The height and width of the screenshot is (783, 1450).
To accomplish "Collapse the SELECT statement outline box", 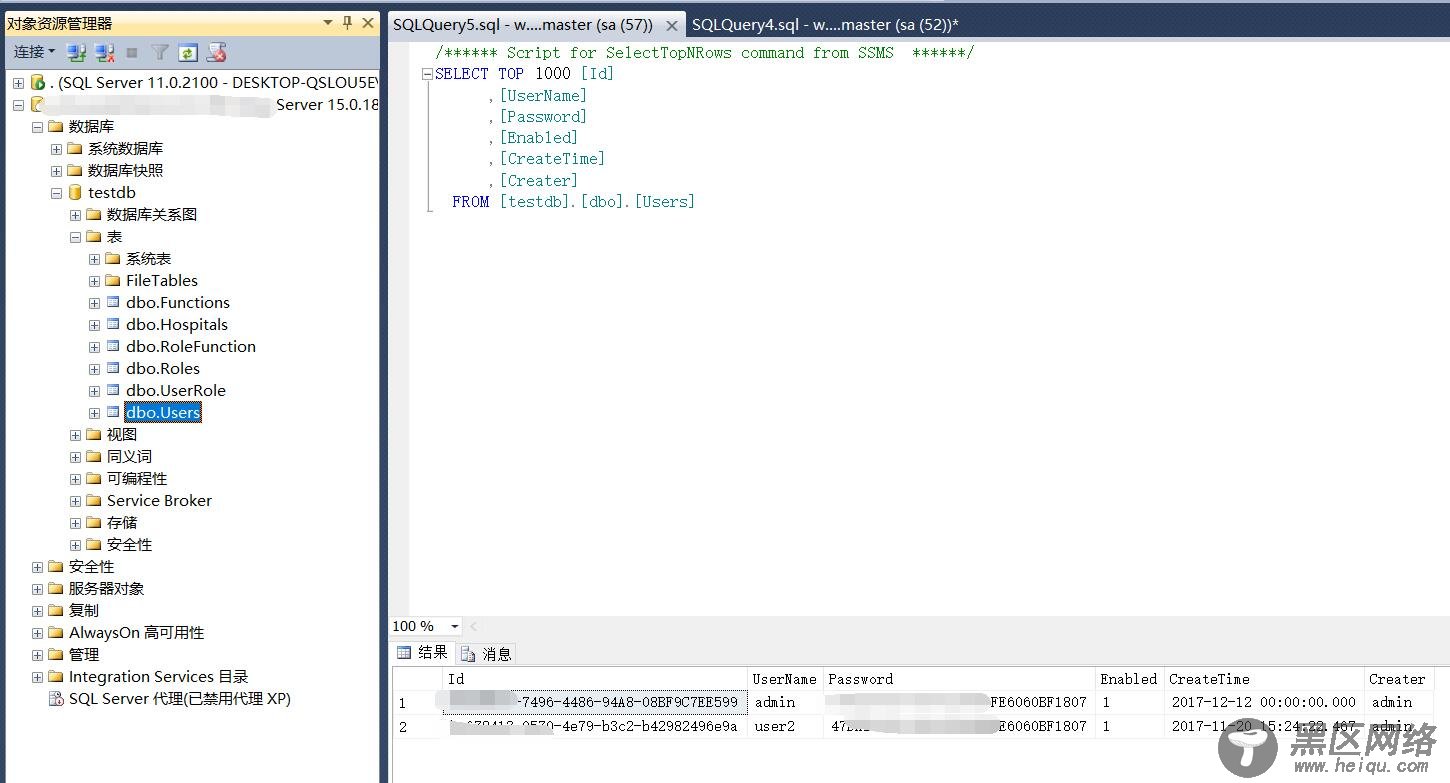I will [x=427, y=74].
